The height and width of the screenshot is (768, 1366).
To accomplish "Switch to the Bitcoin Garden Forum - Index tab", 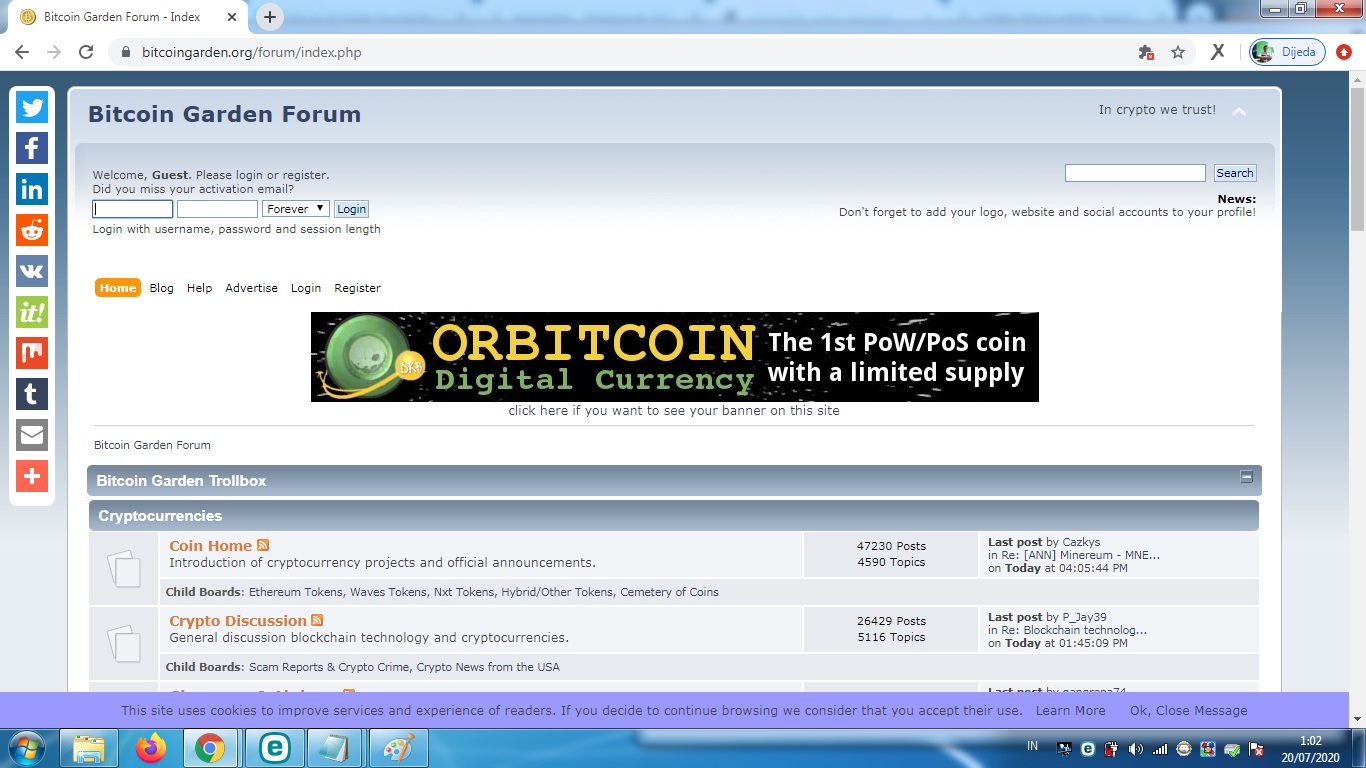I will 125,17.
